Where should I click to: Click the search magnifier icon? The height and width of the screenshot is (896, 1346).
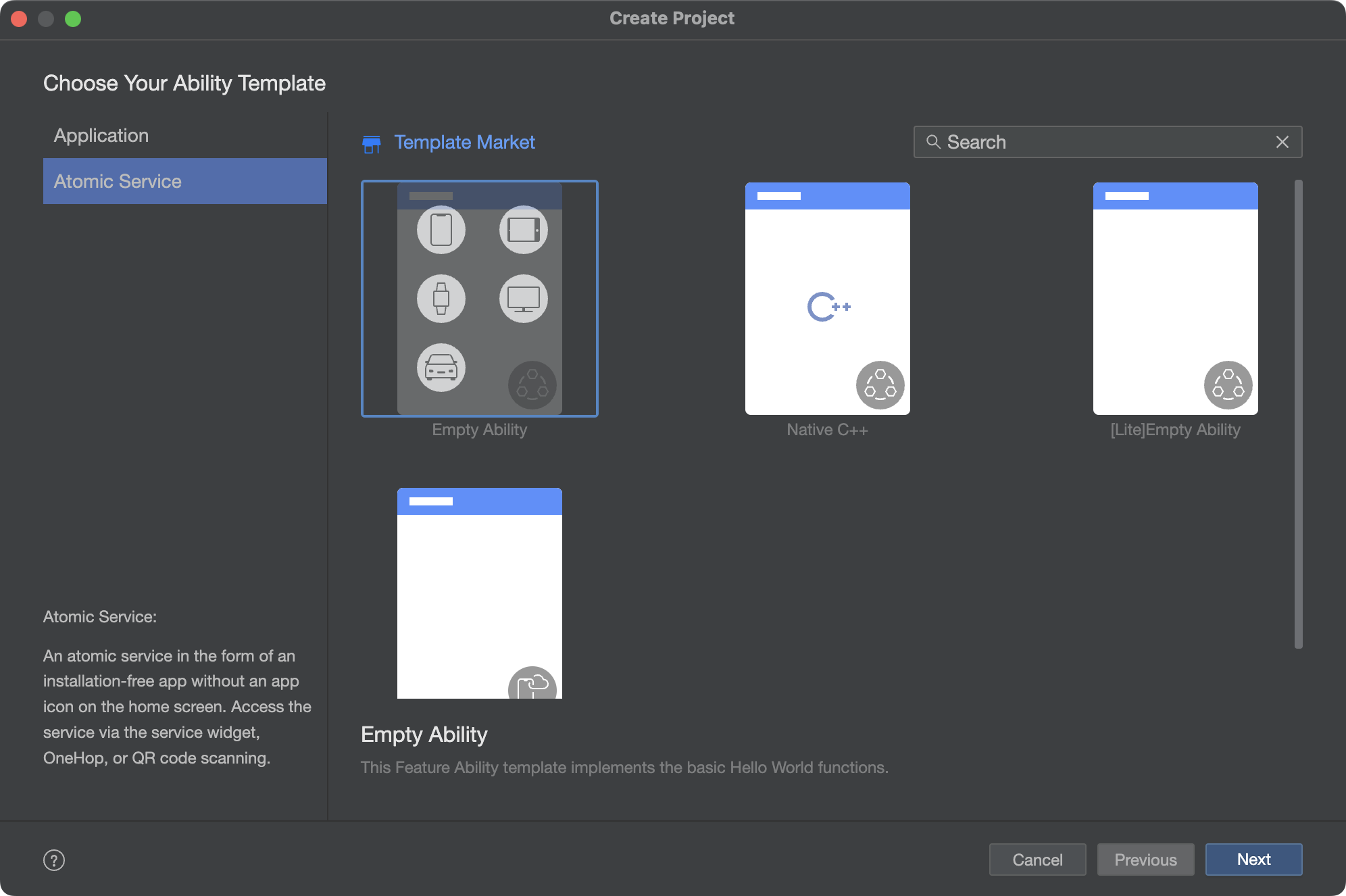(933, 142)
